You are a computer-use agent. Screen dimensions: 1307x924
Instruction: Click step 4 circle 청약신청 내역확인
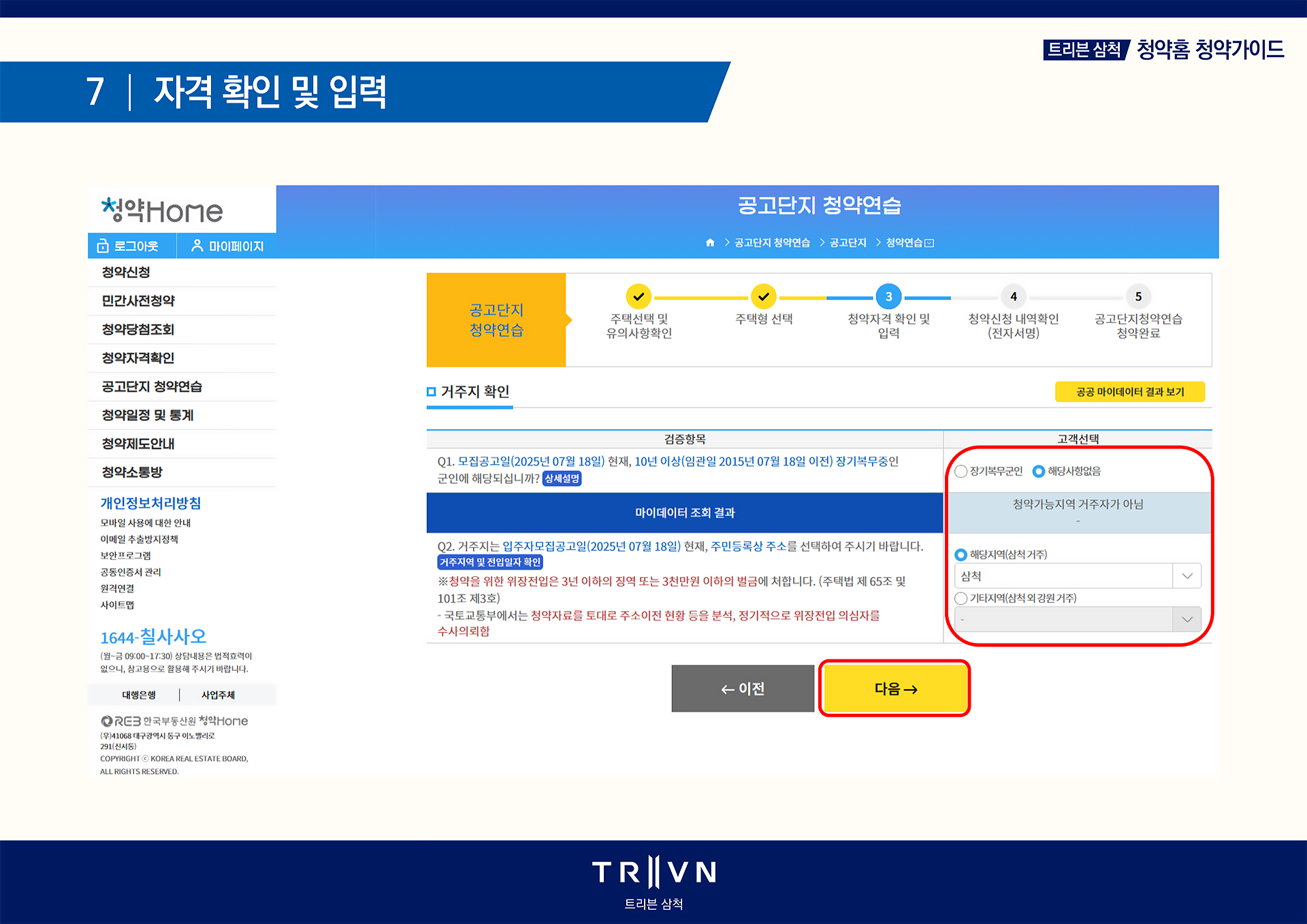(1013, 297)
